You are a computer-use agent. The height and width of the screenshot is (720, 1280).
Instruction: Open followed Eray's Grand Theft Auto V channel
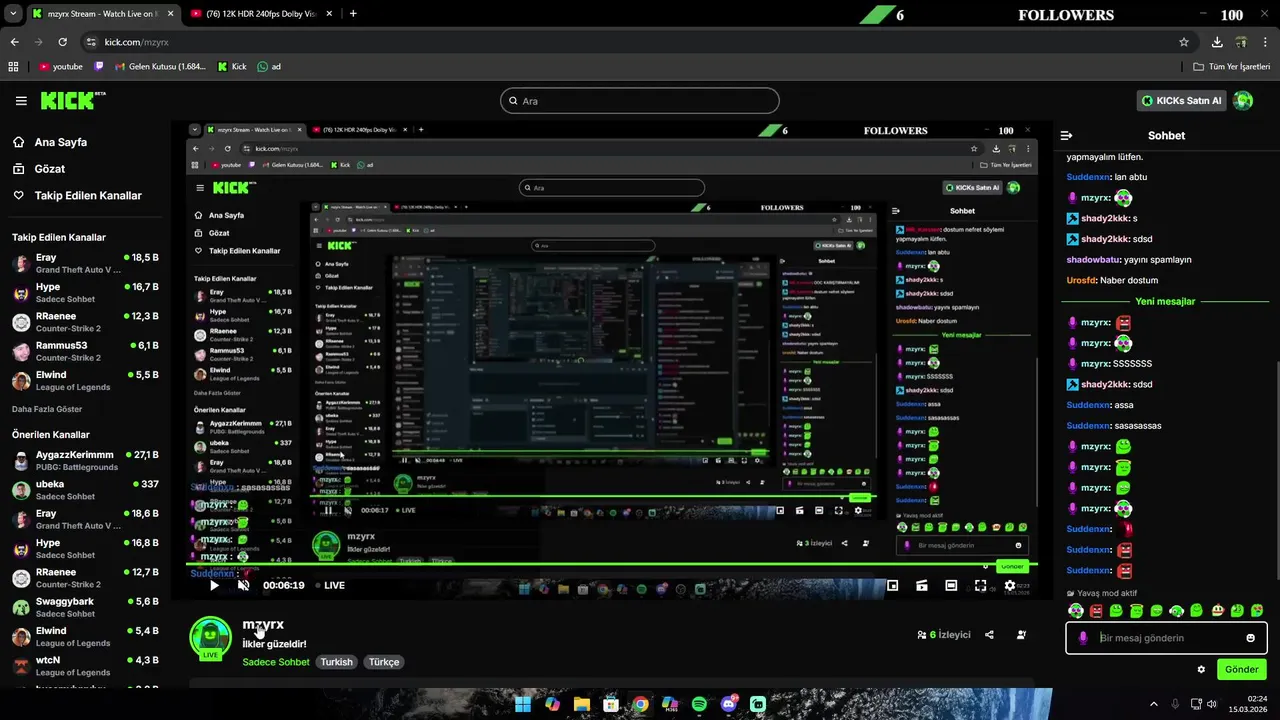(x=84, y=263)
